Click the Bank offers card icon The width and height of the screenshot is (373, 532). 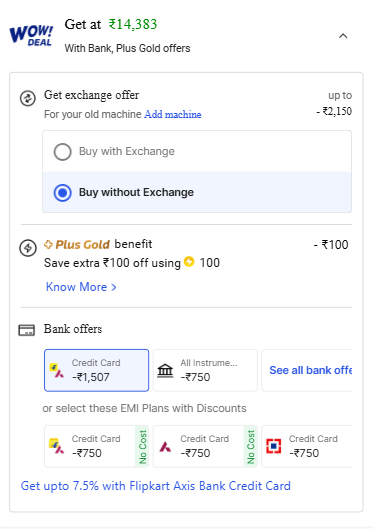click(x=26, y=330)
